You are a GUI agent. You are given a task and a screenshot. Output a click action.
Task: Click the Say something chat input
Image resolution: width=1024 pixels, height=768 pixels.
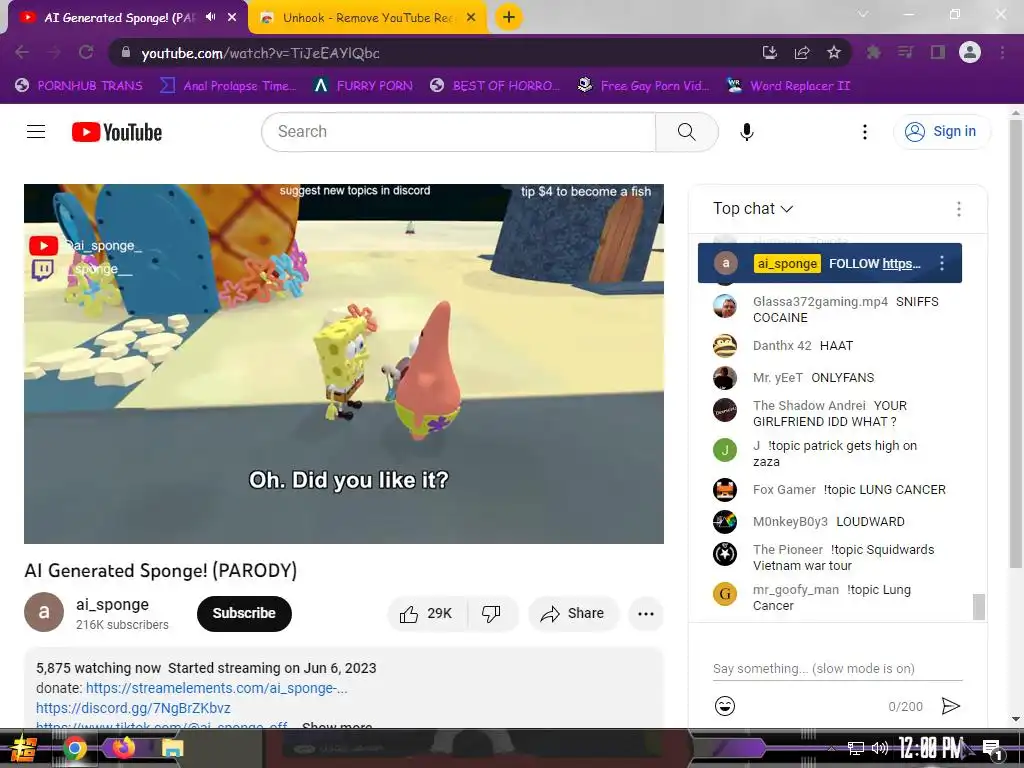(x=837, y=669)
